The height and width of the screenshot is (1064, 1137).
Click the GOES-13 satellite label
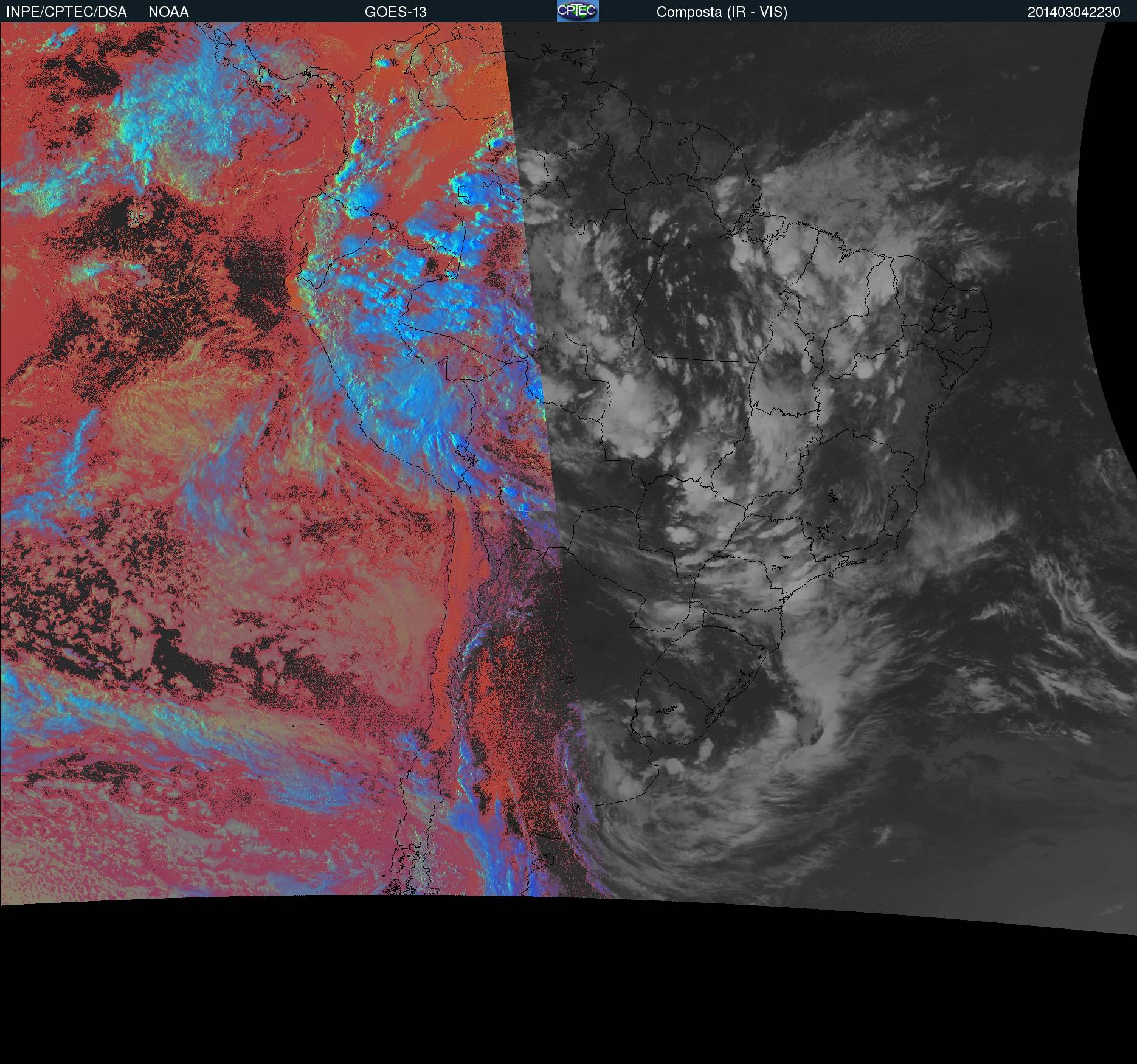[395, 12]
